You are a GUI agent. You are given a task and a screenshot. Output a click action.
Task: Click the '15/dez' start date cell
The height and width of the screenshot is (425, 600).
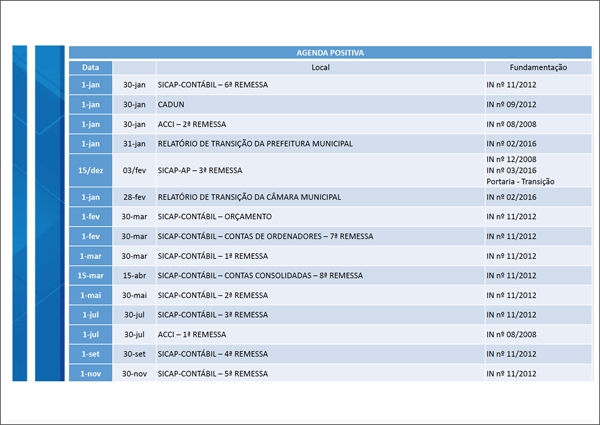(90, 170)
